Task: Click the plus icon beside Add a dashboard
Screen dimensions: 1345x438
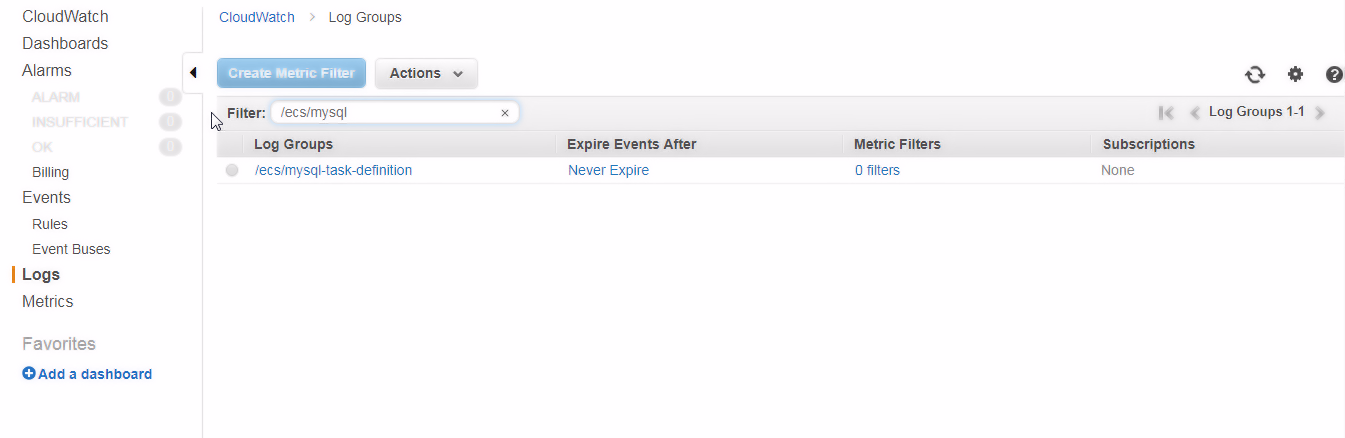Action: (x=29, y=374)
